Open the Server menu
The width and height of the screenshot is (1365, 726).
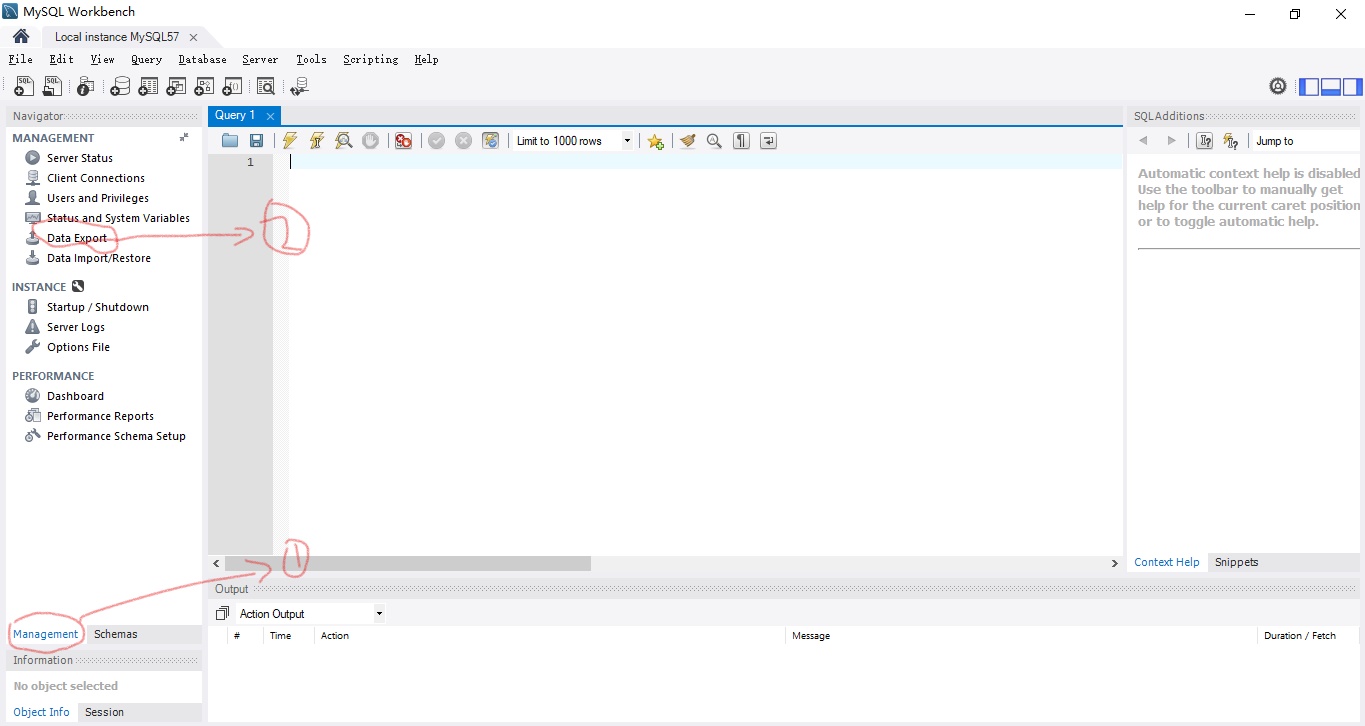[260, 60]
